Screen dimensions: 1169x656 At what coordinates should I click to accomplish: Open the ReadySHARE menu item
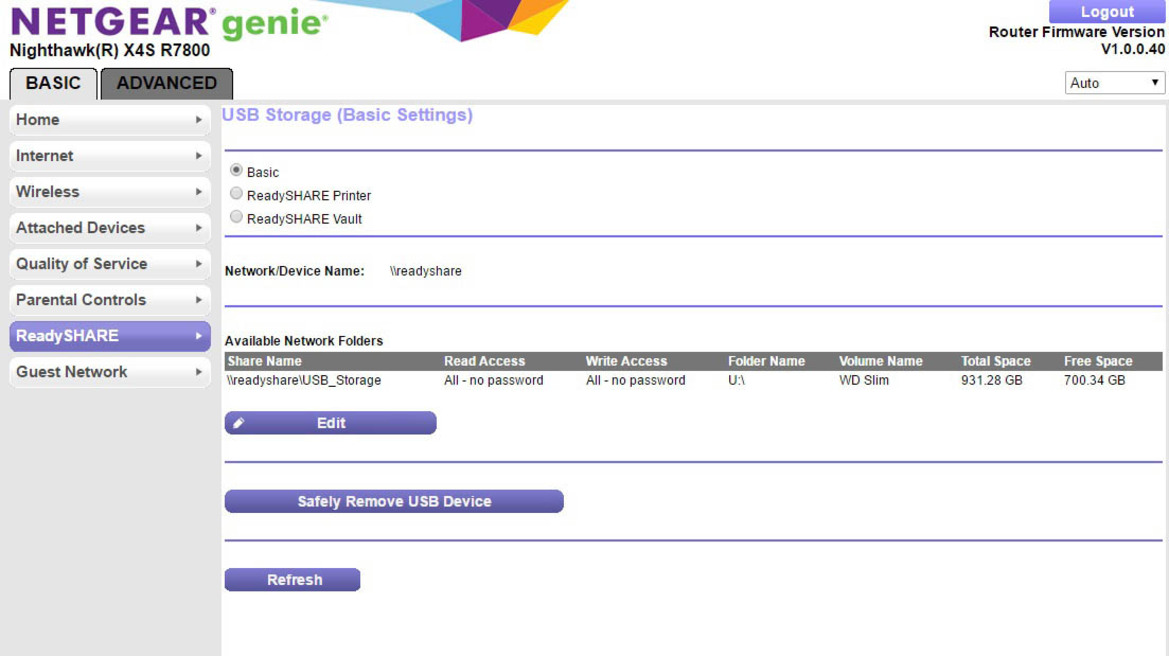(110, 336)
